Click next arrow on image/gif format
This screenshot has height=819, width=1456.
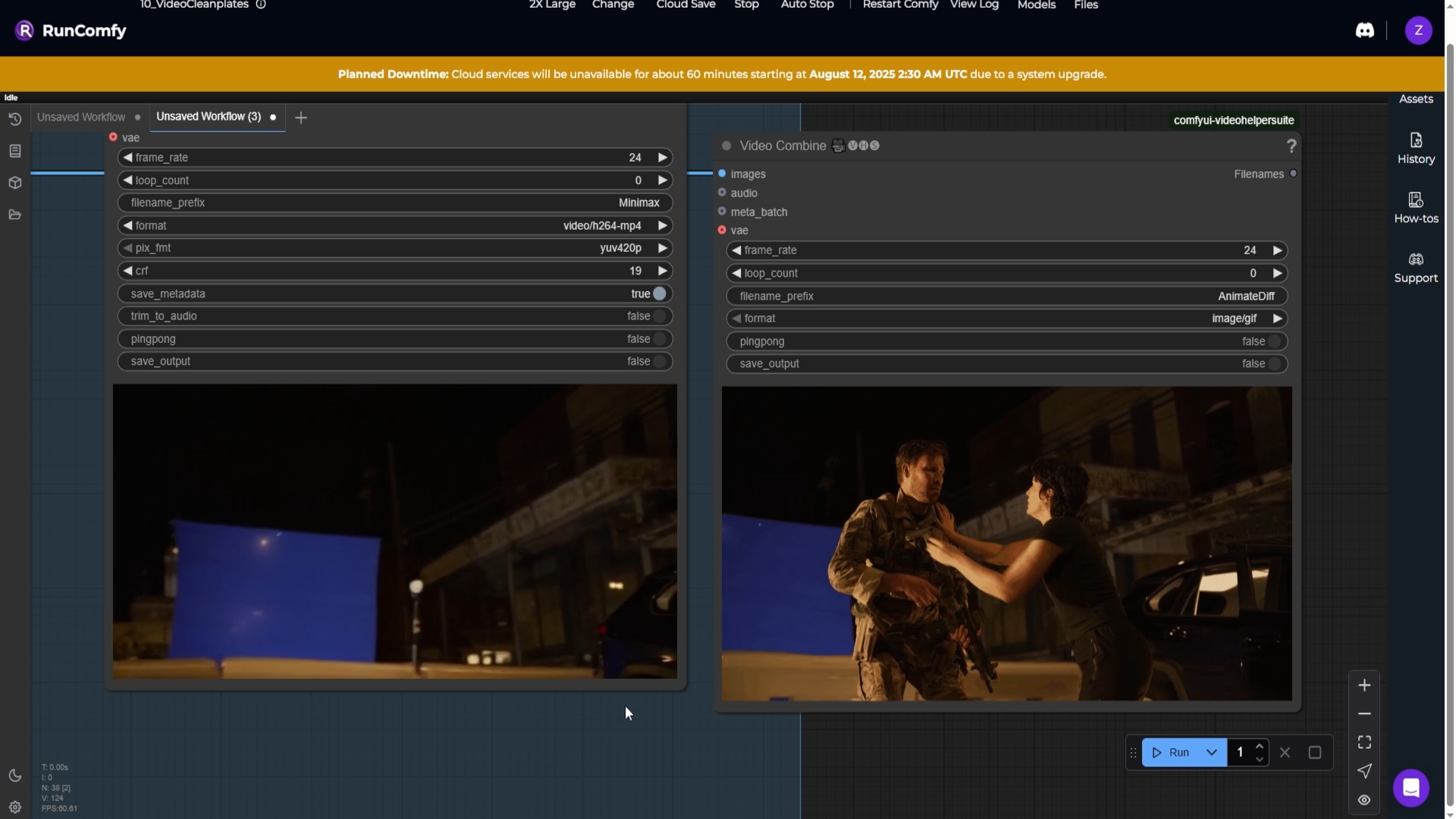point(1277,319)
